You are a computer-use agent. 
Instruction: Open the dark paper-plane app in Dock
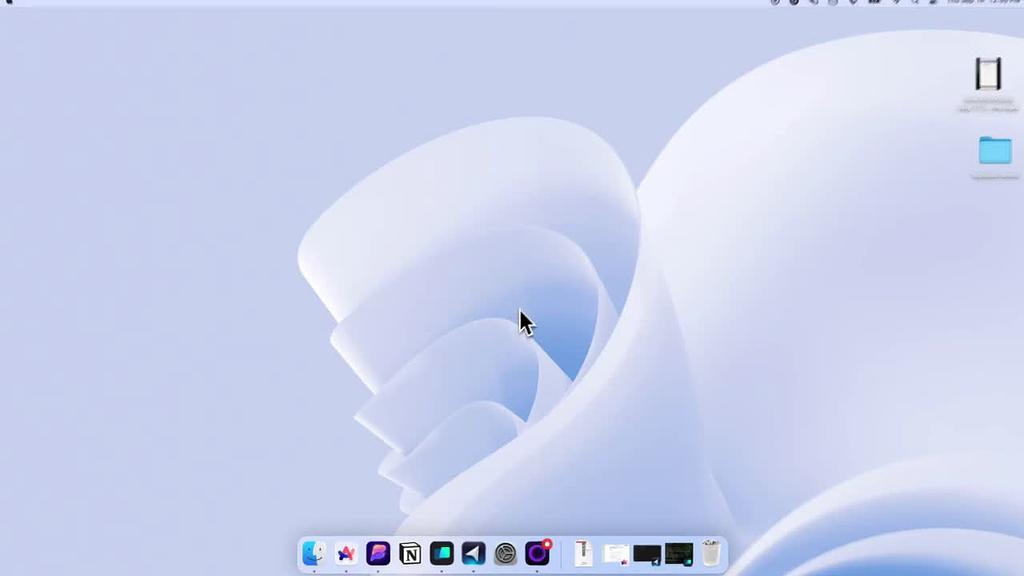coord(474,553)
